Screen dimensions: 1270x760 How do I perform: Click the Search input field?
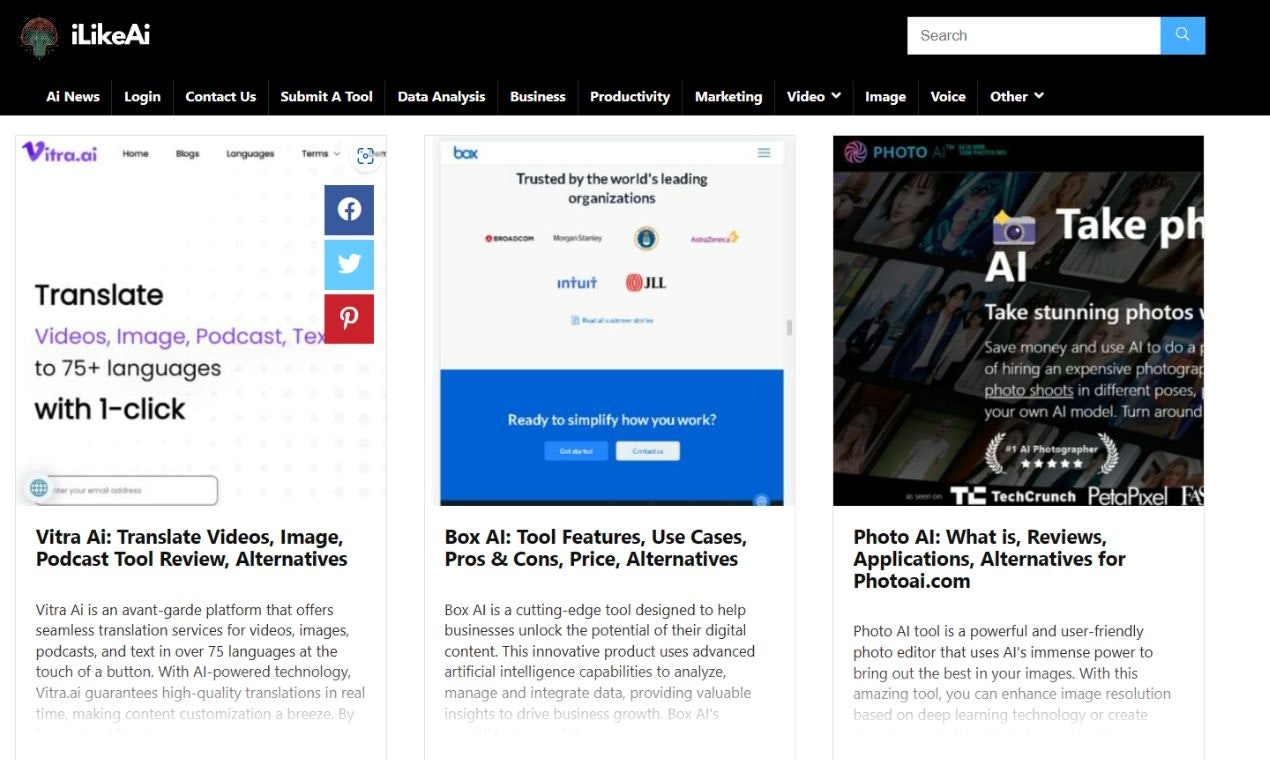click(1033, 35)
